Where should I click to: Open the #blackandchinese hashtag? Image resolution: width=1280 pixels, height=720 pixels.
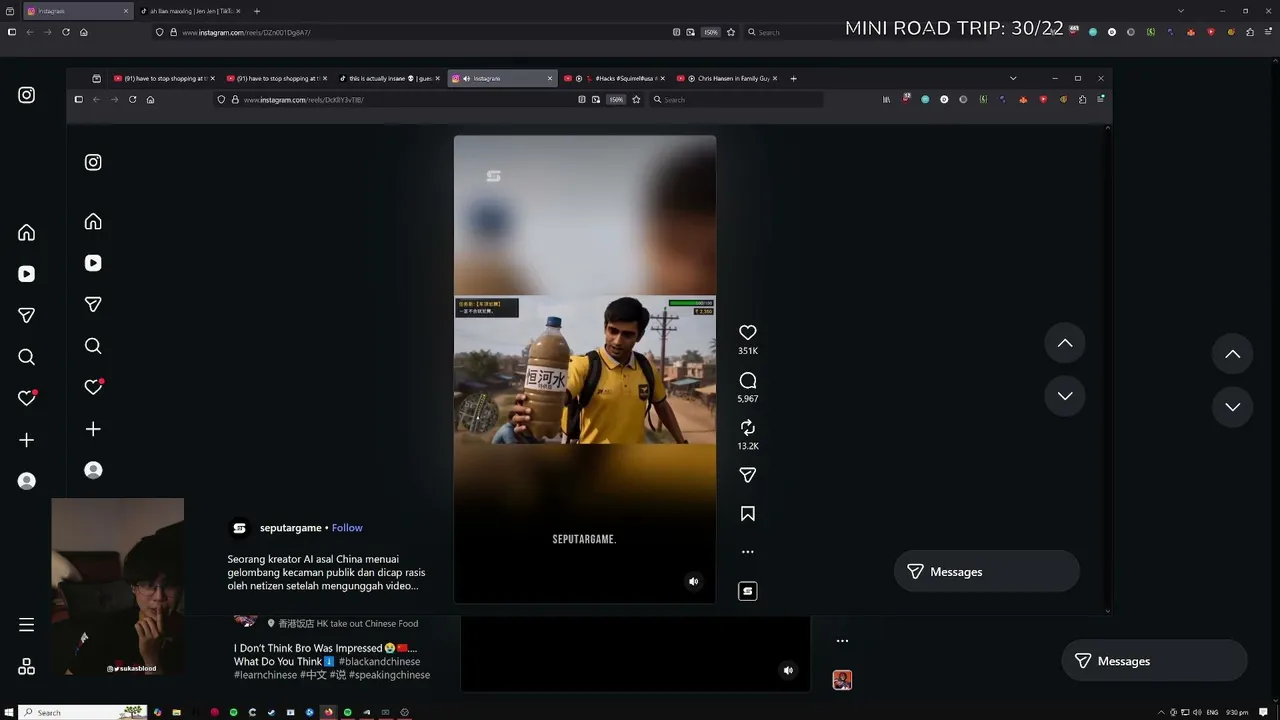[379, 662]
